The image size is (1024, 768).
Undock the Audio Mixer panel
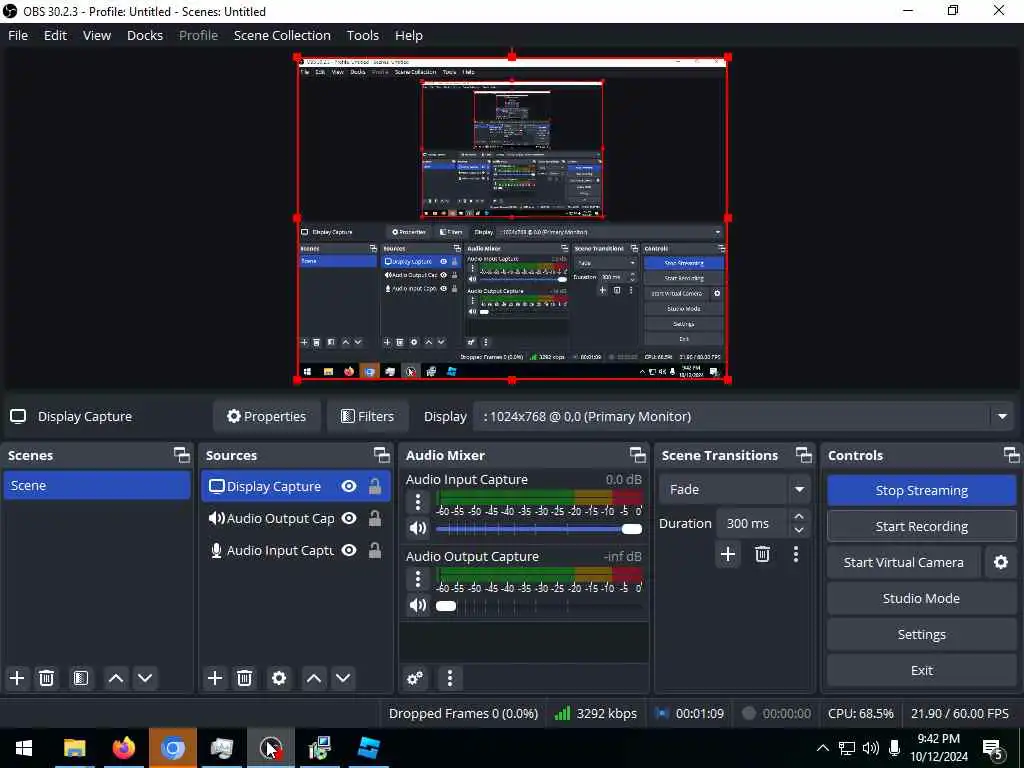pyautogui.click(x=637, y=455)
